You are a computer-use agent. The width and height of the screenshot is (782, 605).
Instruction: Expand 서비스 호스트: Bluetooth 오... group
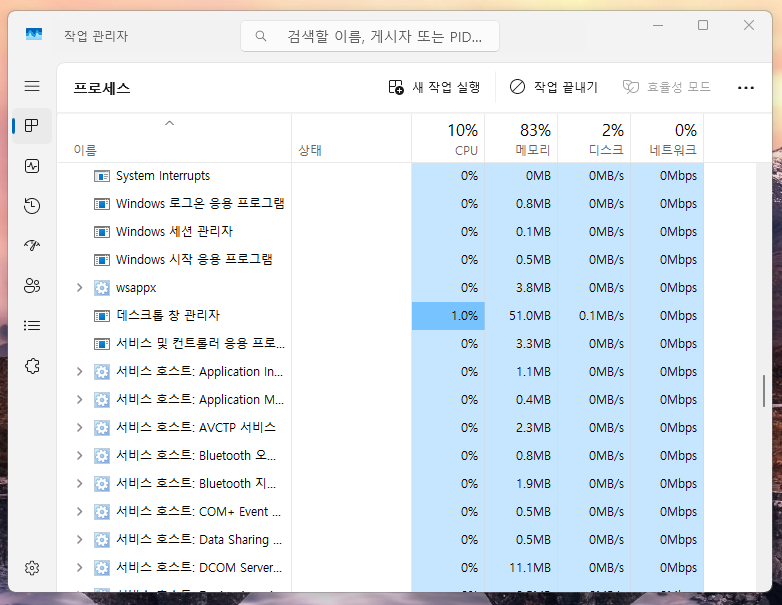tap(79, 455)
